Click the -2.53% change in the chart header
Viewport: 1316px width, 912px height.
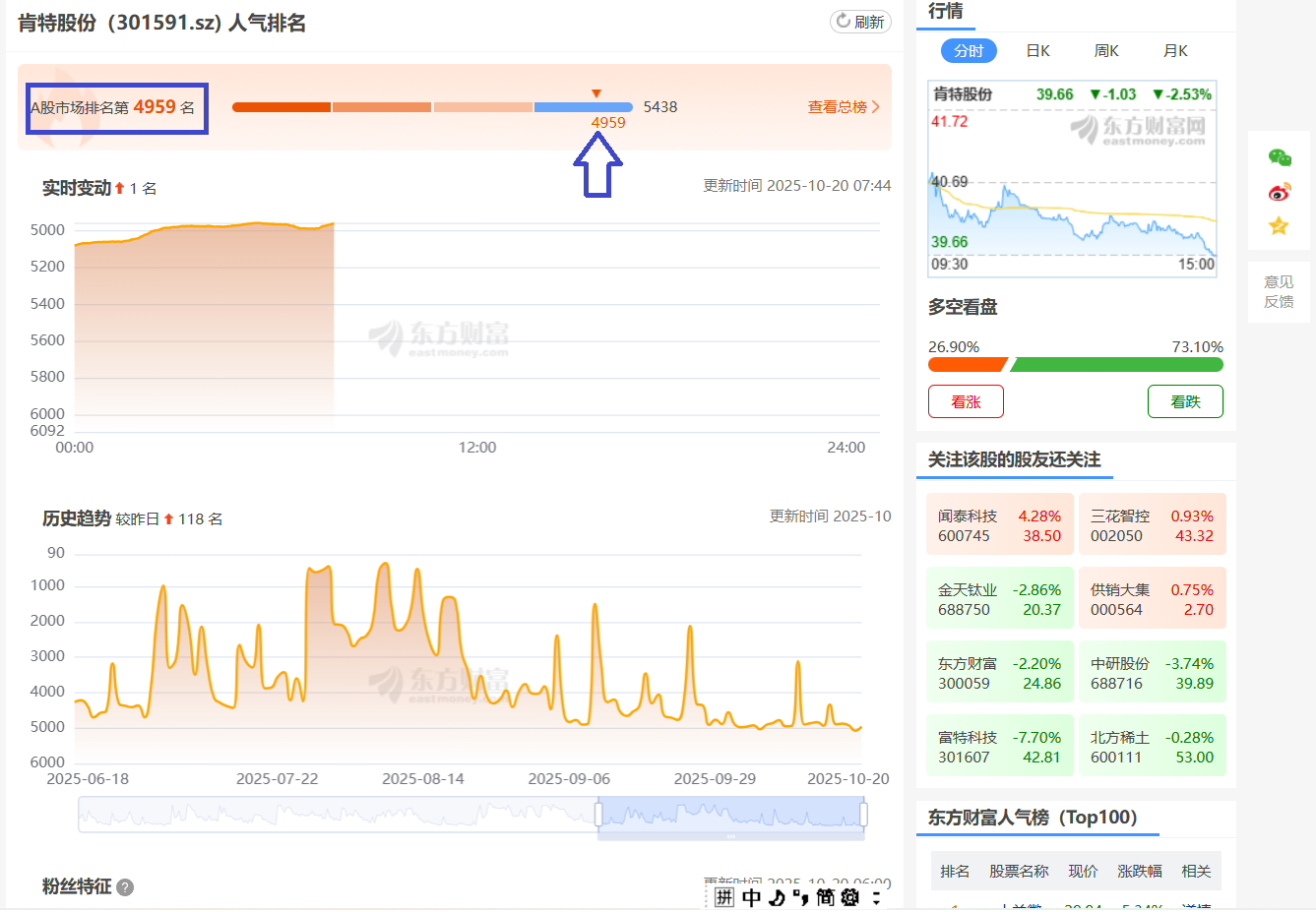[1182, 94]
